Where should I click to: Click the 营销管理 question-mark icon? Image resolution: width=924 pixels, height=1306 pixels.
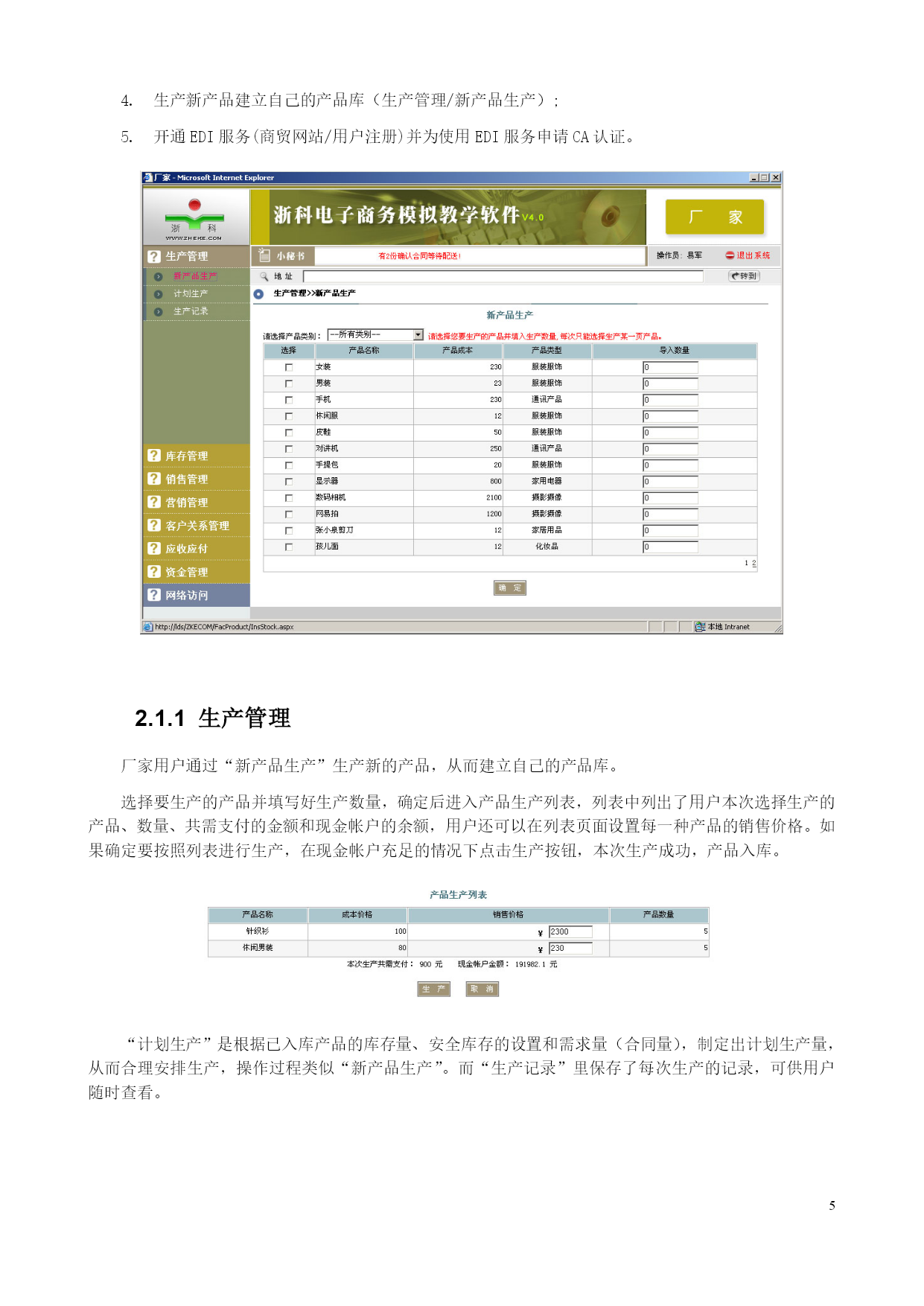[x=154, y=502]
